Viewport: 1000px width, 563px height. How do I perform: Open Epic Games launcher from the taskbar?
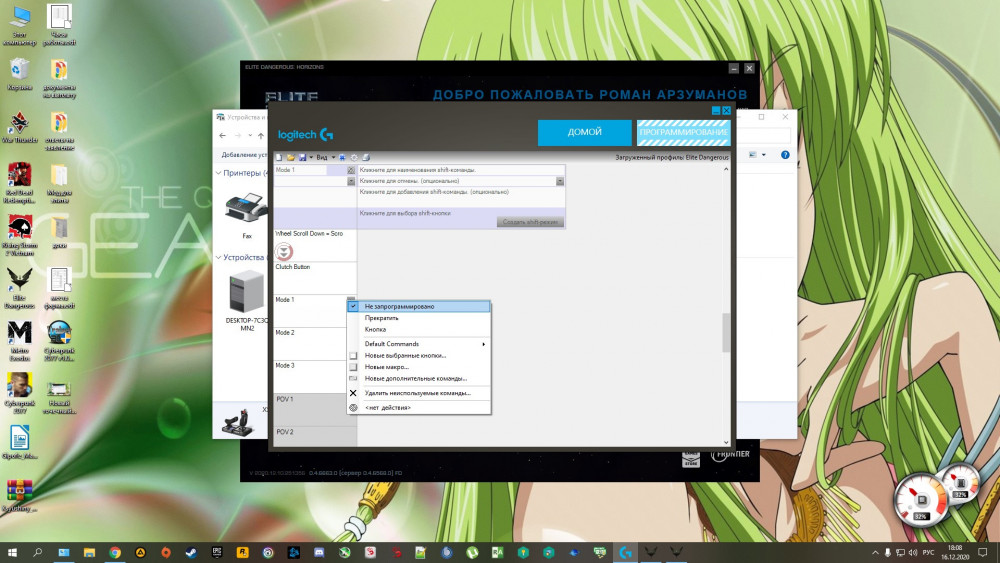217,552
